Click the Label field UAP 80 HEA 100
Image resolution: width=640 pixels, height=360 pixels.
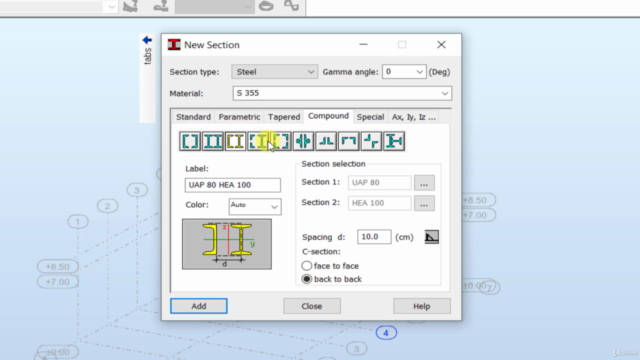[233, 185]
